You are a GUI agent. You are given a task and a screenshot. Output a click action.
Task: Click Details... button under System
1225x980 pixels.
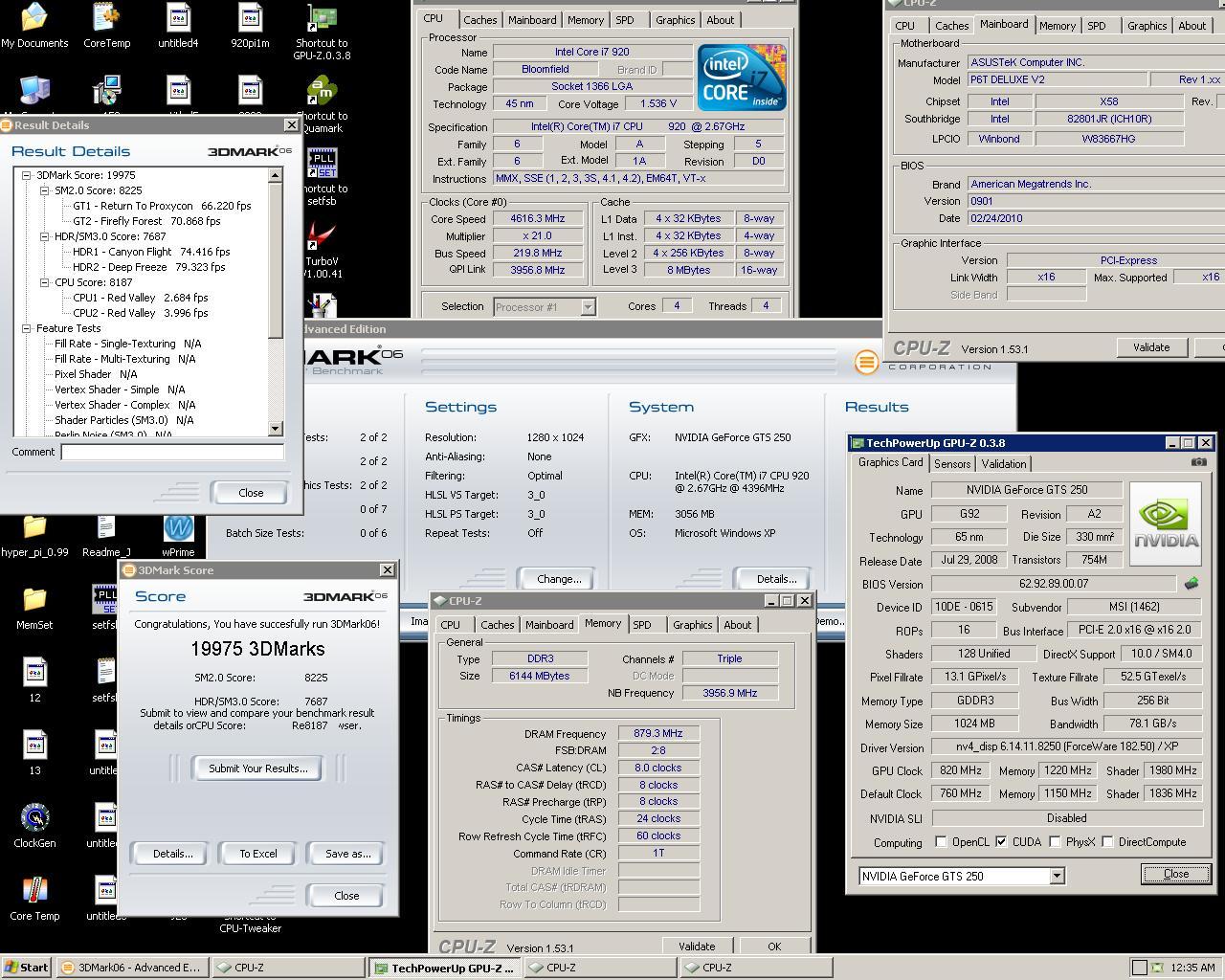click(776, 579)
